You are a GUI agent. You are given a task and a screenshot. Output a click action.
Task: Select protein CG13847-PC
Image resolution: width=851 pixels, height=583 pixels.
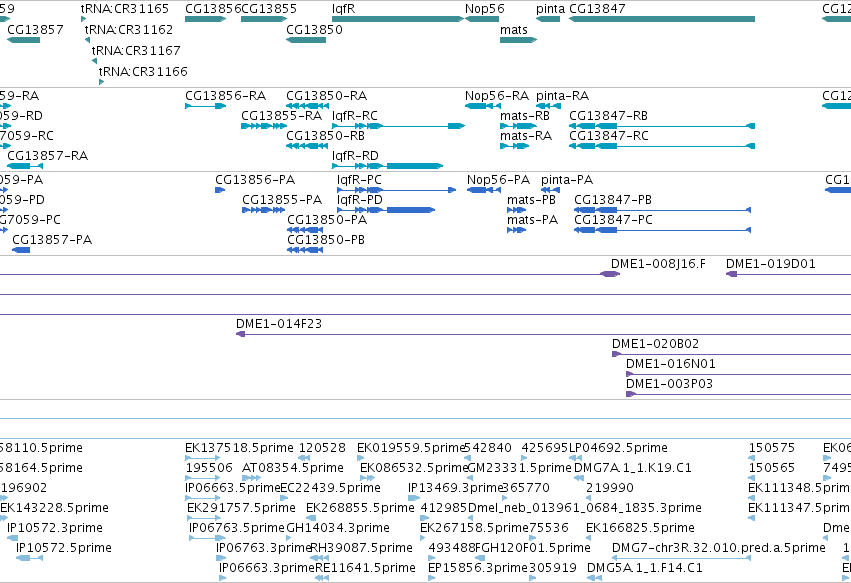click(663, 230)
